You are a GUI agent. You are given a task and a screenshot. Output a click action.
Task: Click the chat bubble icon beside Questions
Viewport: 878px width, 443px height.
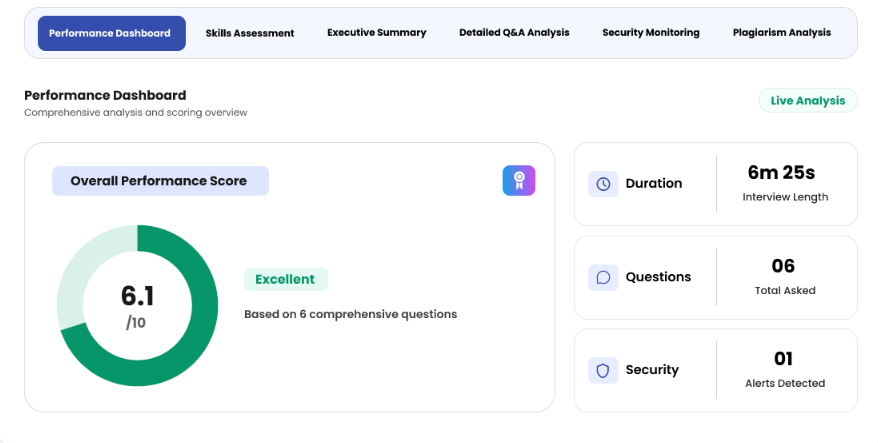(x=603, y=277)
